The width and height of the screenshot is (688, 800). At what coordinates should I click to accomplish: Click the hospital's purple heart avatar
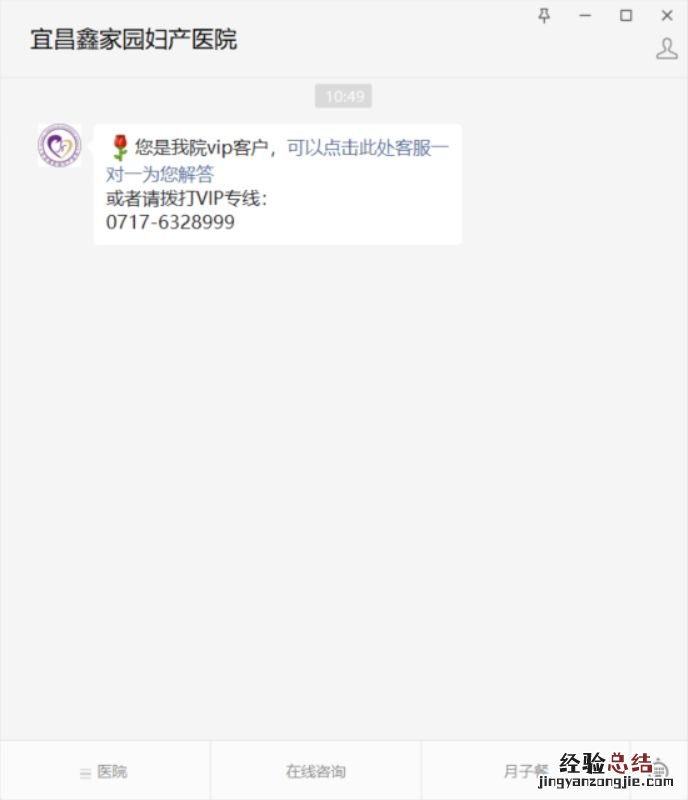tap(60, 145)
